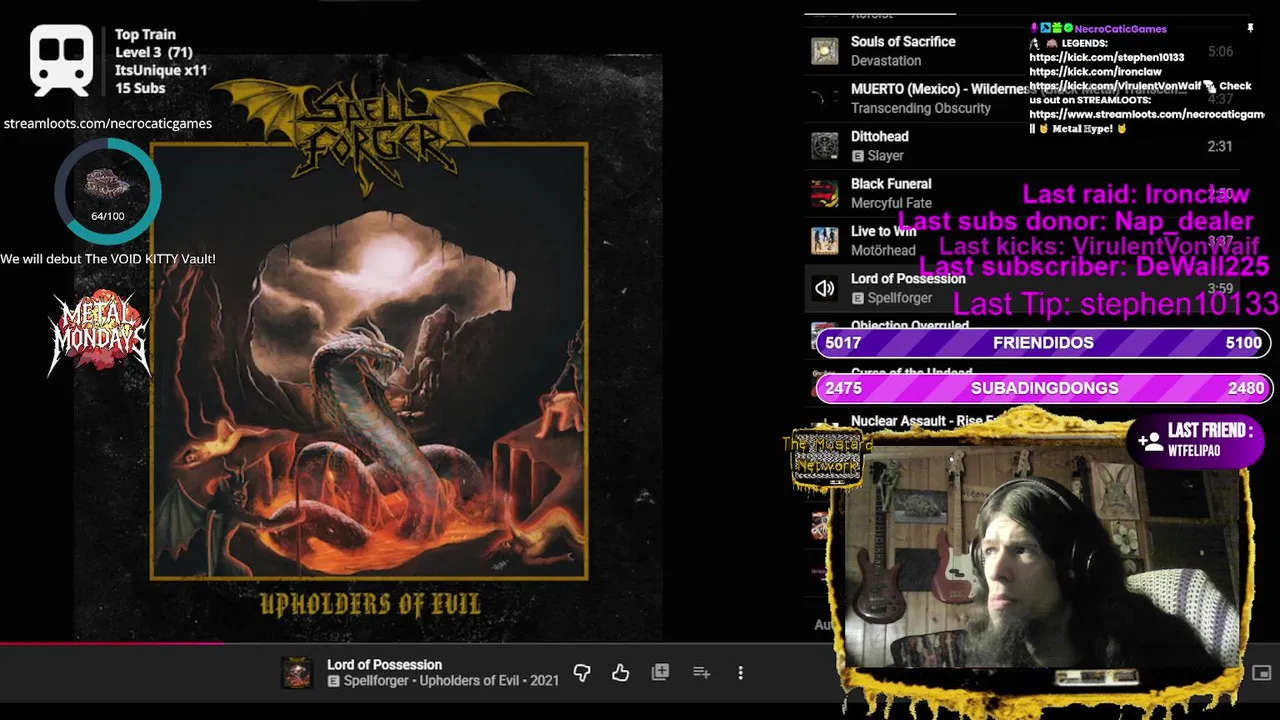The width and height of the screenshot is (1280, 720).
Task: Open the streamloots.com/necrocaticgames link
Action: [x=108, y=124]
